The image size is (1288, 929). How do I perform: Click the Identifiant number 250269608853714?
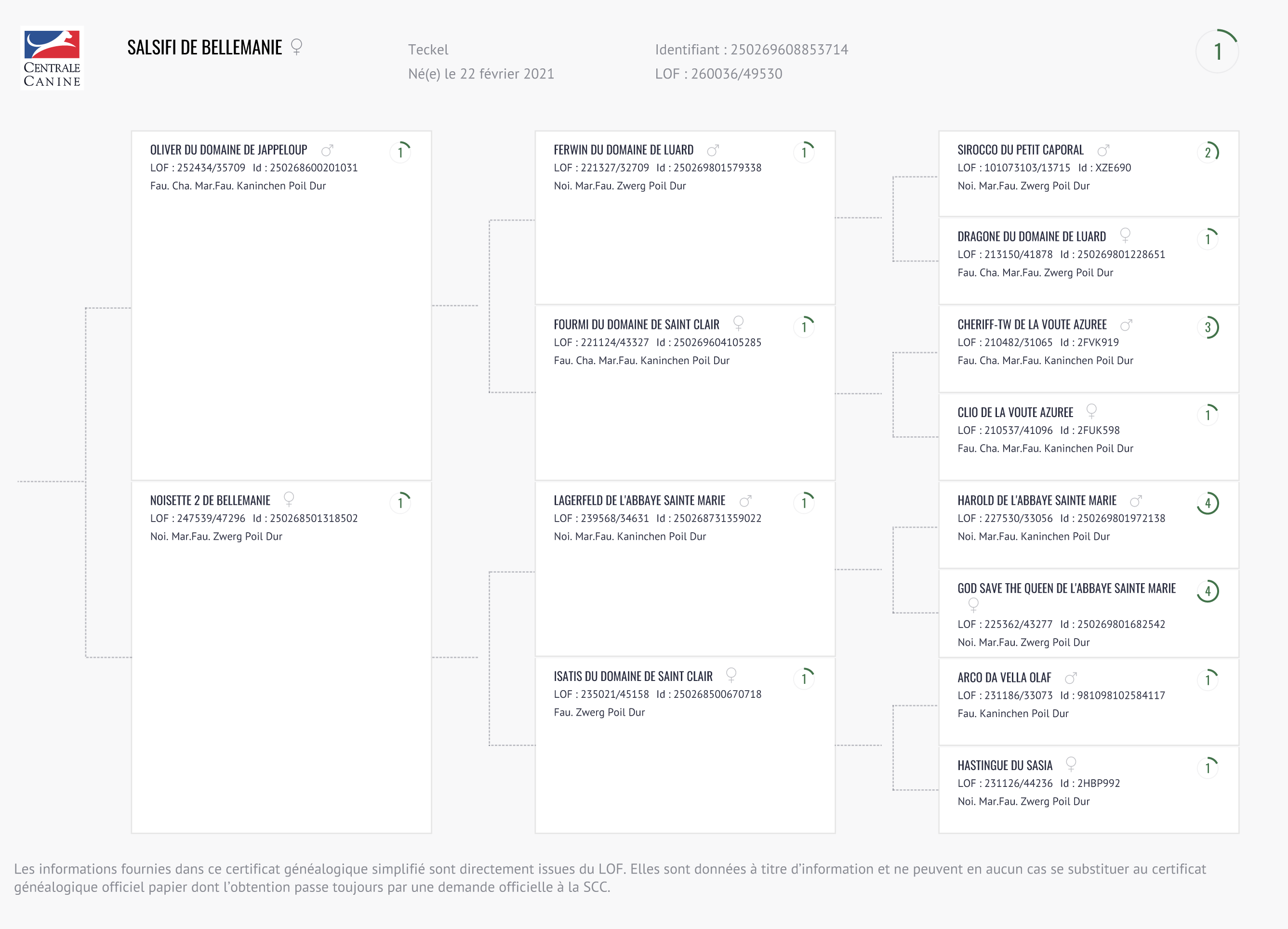point(789,50)
